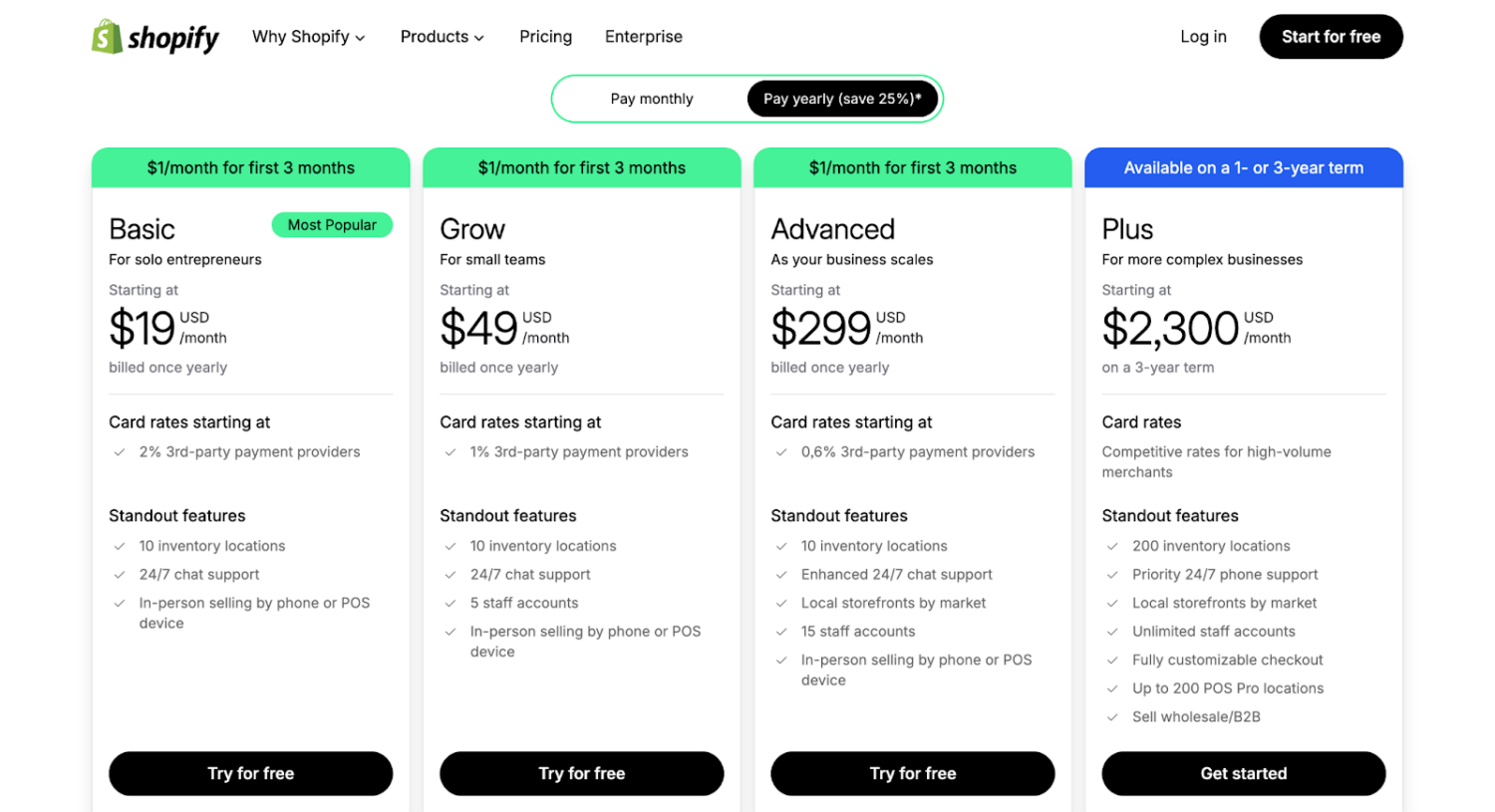1495x812 pixels.
Task: Click checkmark beside "15 staff accounts" under Advanced
Action: click(x=783, y=632)
